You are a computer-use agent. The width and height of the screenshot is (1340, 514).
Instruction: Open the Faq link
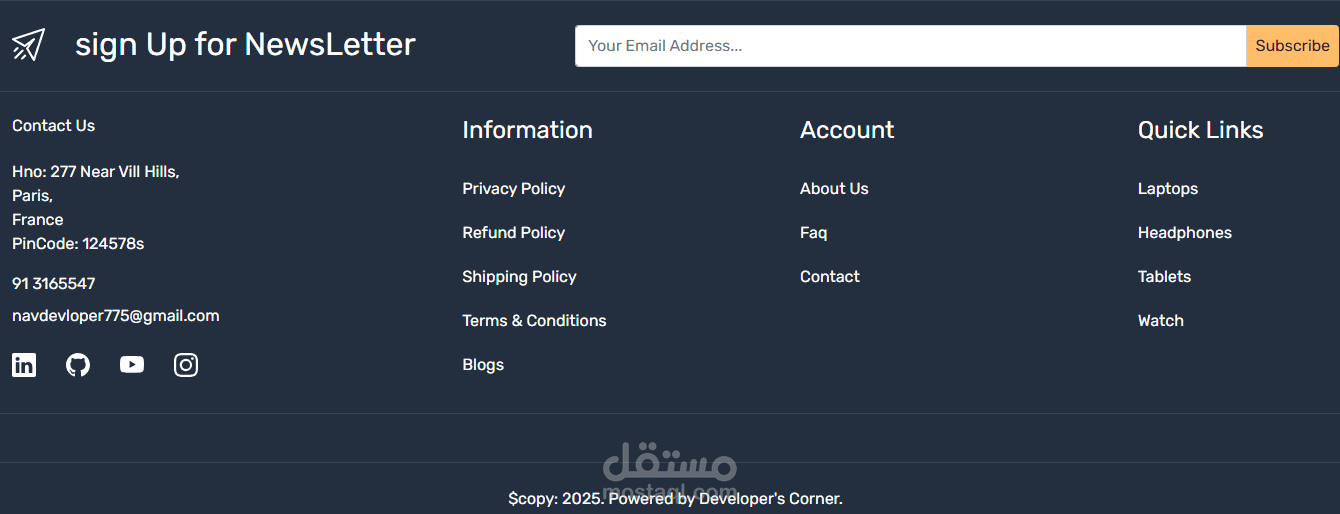[813, 233]
